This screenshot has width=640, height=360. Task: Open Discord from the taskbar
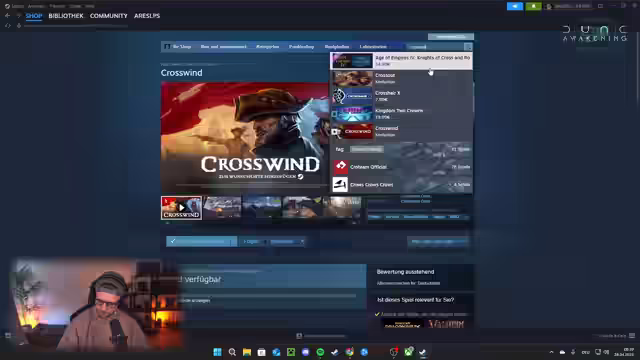pos(305,352)
